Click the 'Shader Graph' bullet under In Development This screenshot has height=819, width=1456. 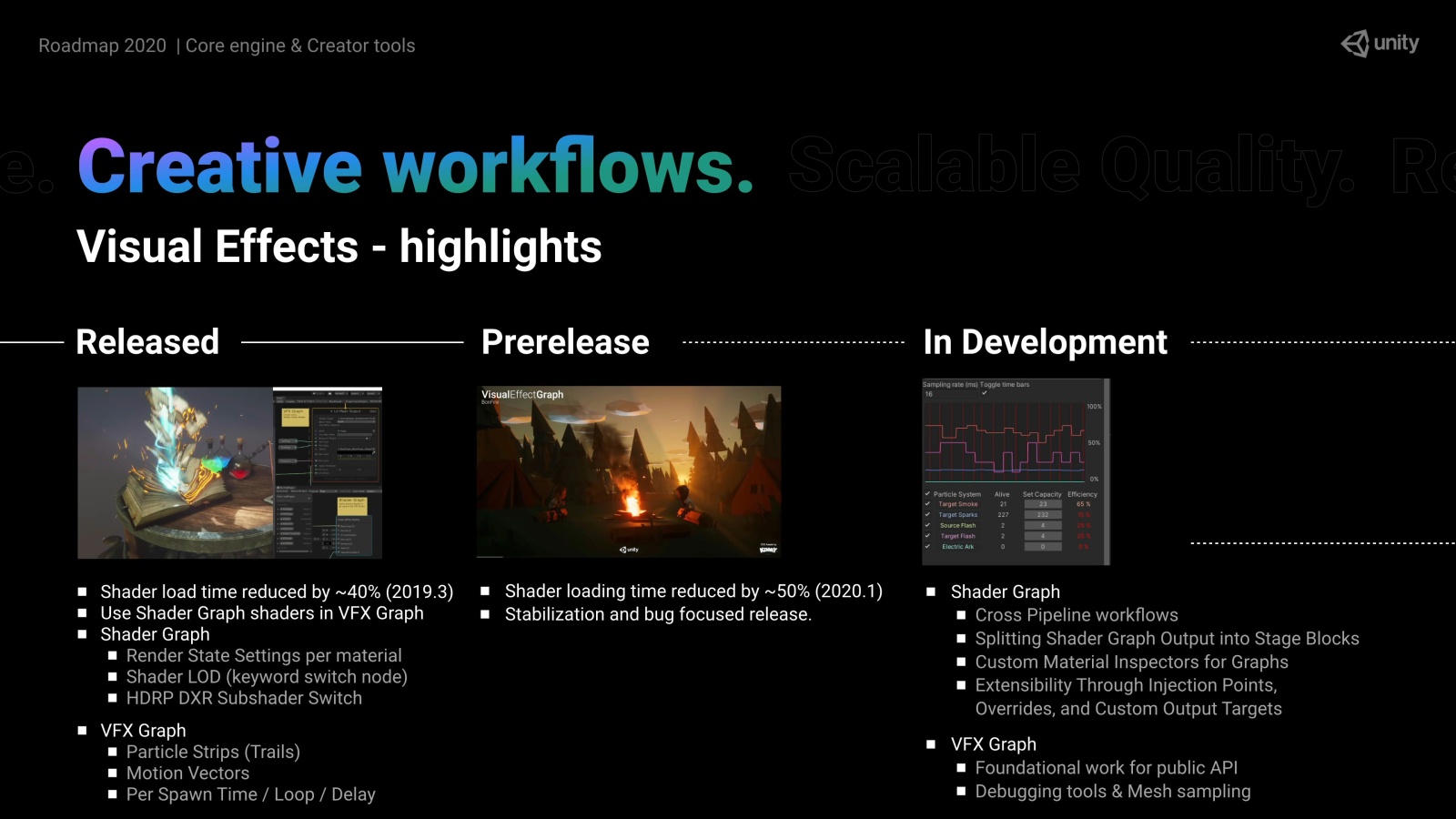[x=1006, y=592]
